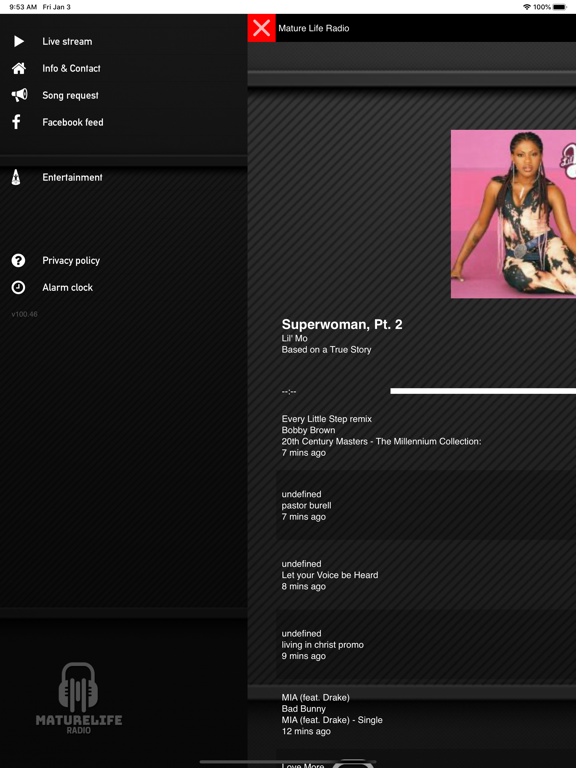Image resolution: width=576 pixels, height=768 pixels.
Task: Tap the Lil' Mo album cover artwork
Action: point(513,214)
